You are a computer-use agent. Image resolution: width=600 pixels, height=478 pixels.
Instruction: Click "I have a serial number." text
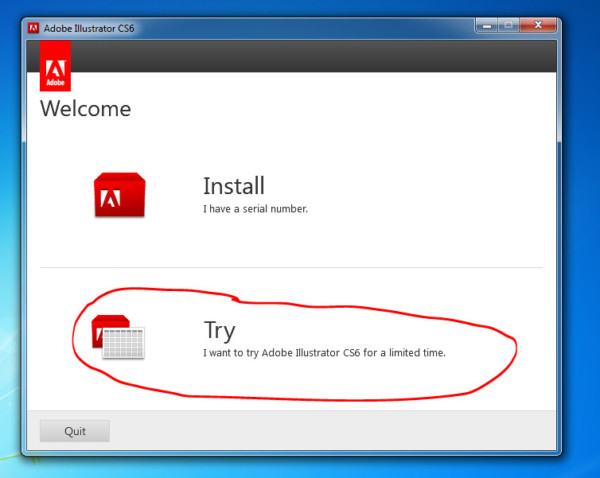(x=255, y=209)
